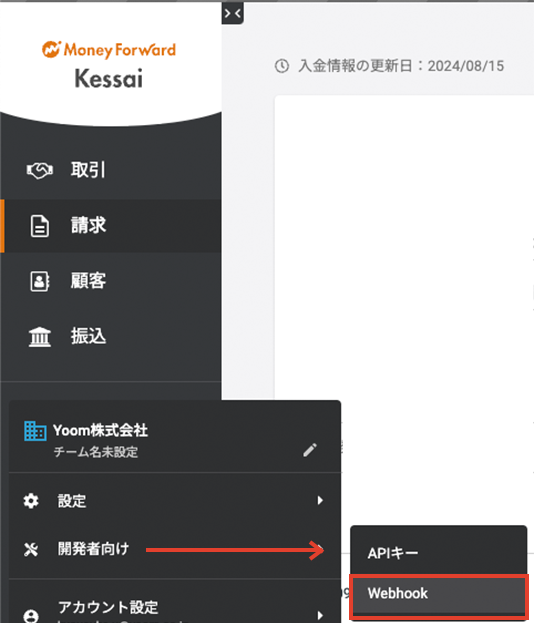Open アカウント設定 menu entry
Viewport: 554px width, 623px height.
click(x=175, y=608)
